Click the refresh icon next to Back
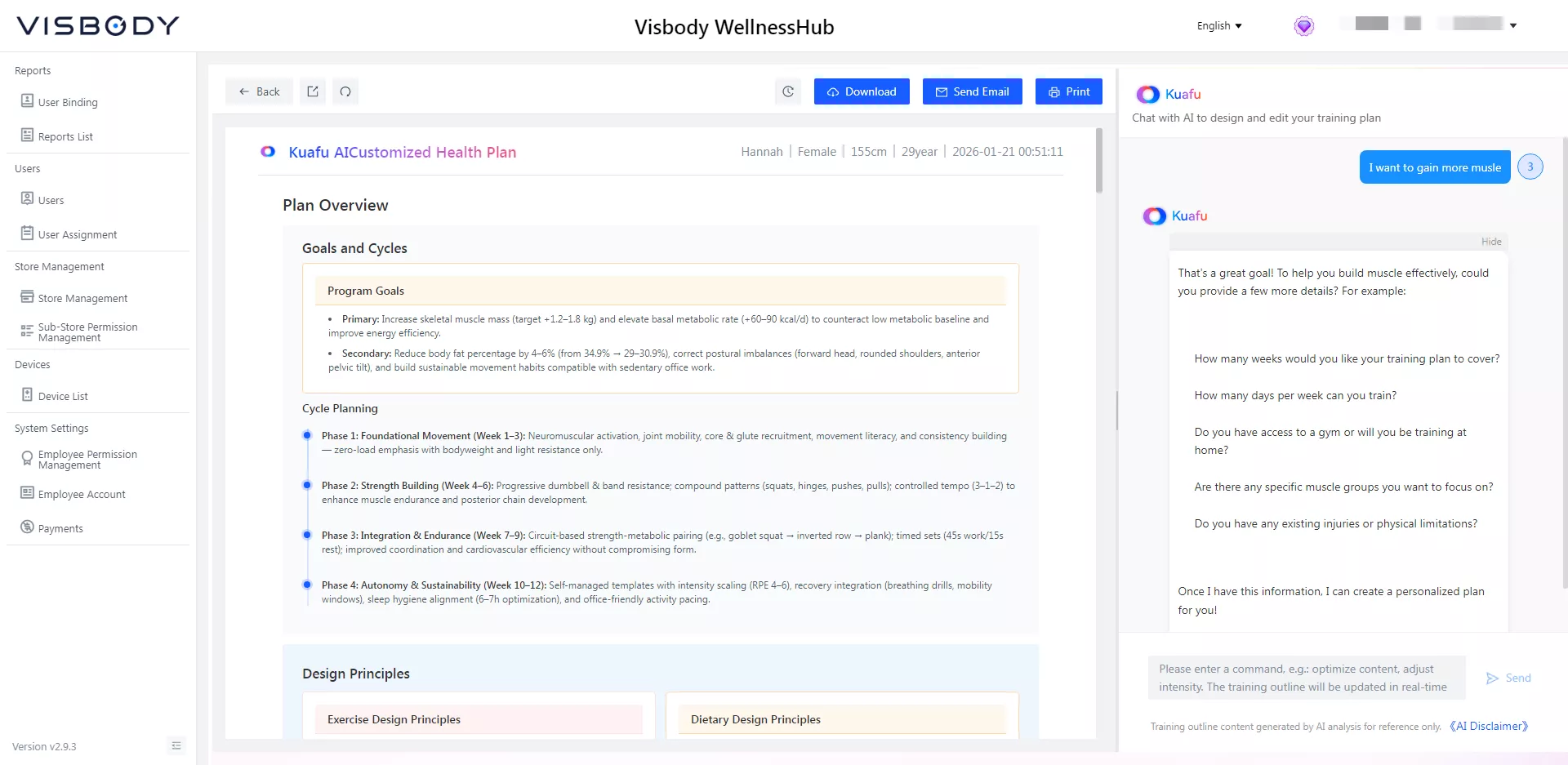1568x765 pixels. point(345,91)
